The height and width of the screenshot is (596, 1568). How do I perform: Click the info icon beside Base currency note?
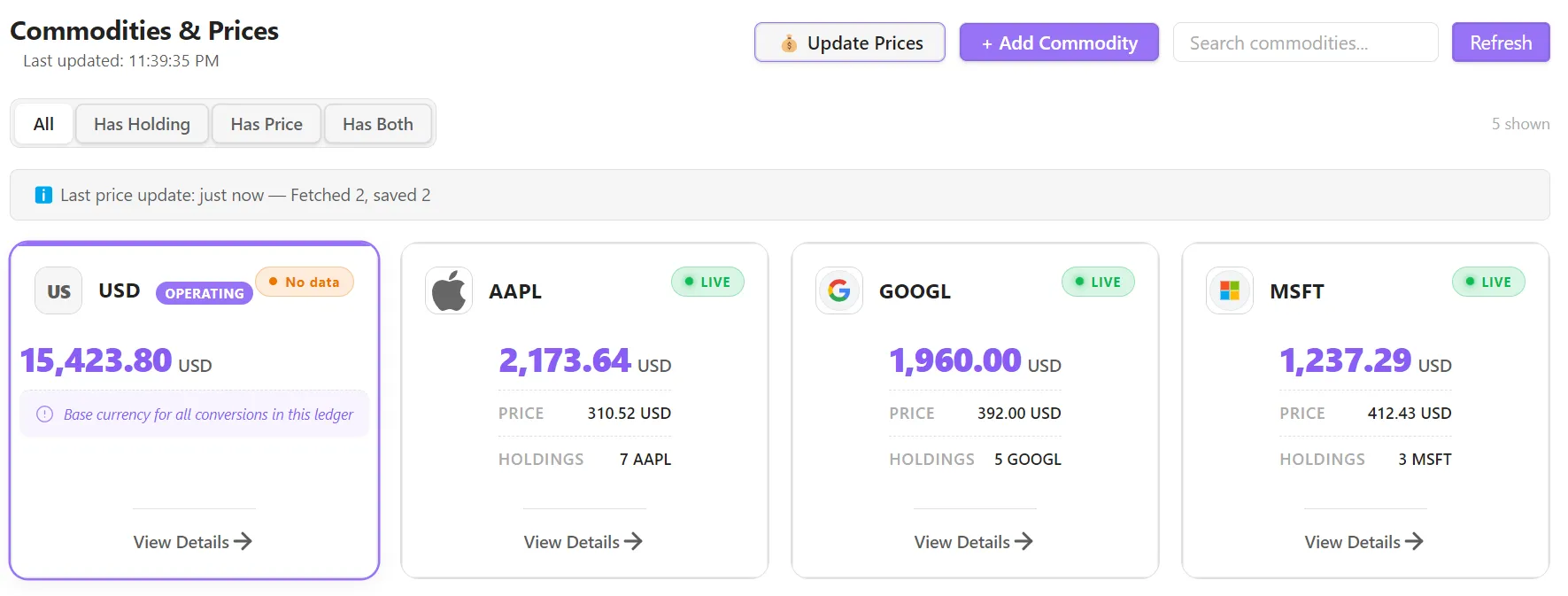[x=44, y=414]
